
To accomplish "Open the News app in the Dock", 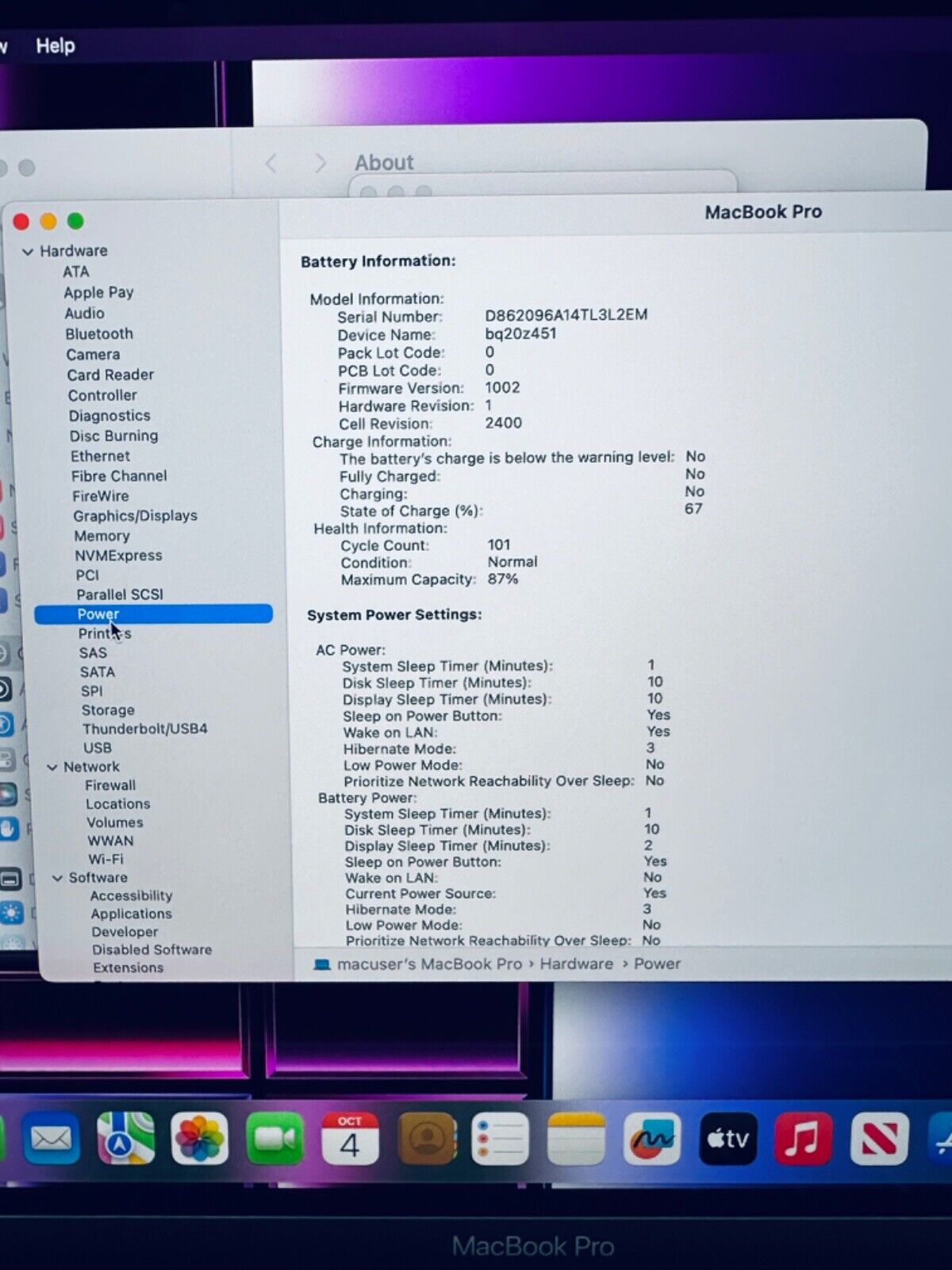I will (879, 1139).
